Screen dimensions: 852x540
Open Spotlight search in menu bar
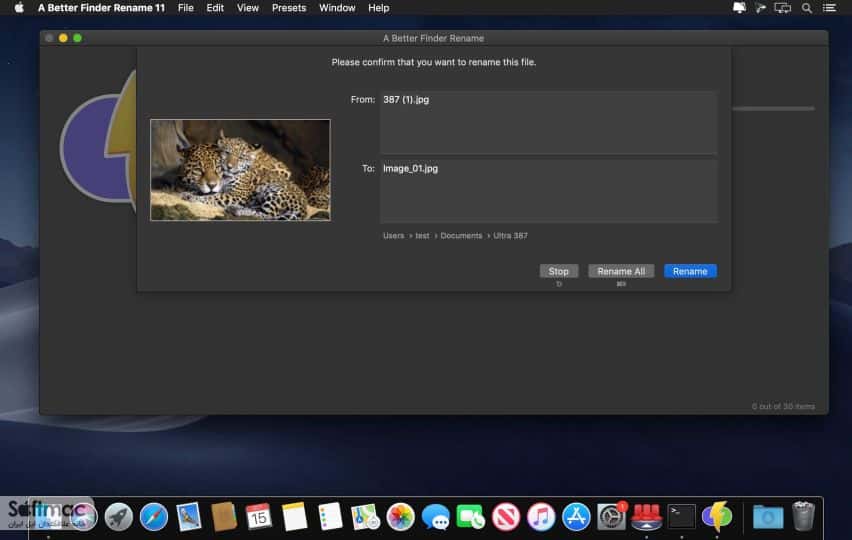pyautogui.click(x=807, y=8)
